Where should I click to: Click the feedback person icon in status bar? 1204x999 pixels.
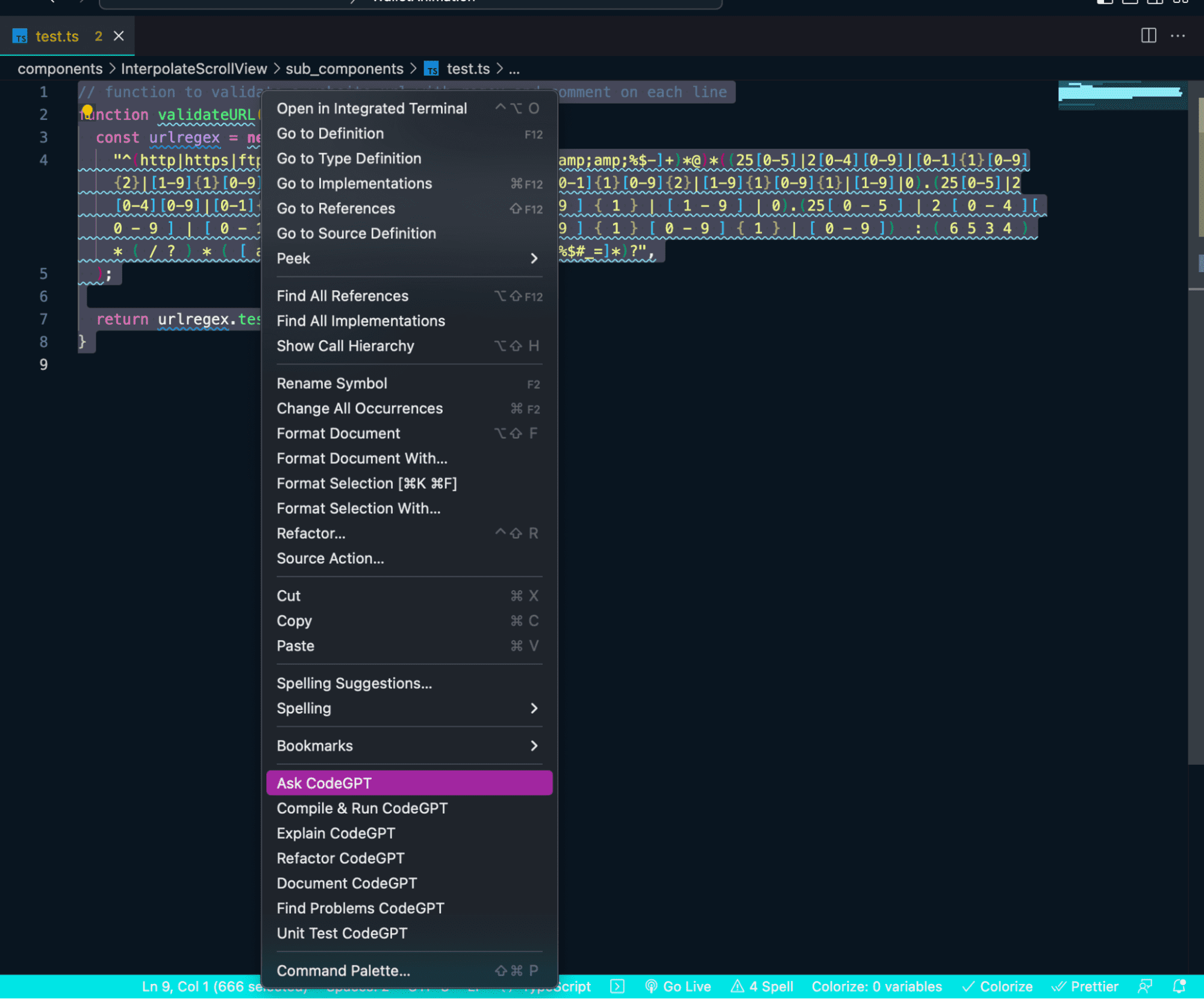point(1145,987)
